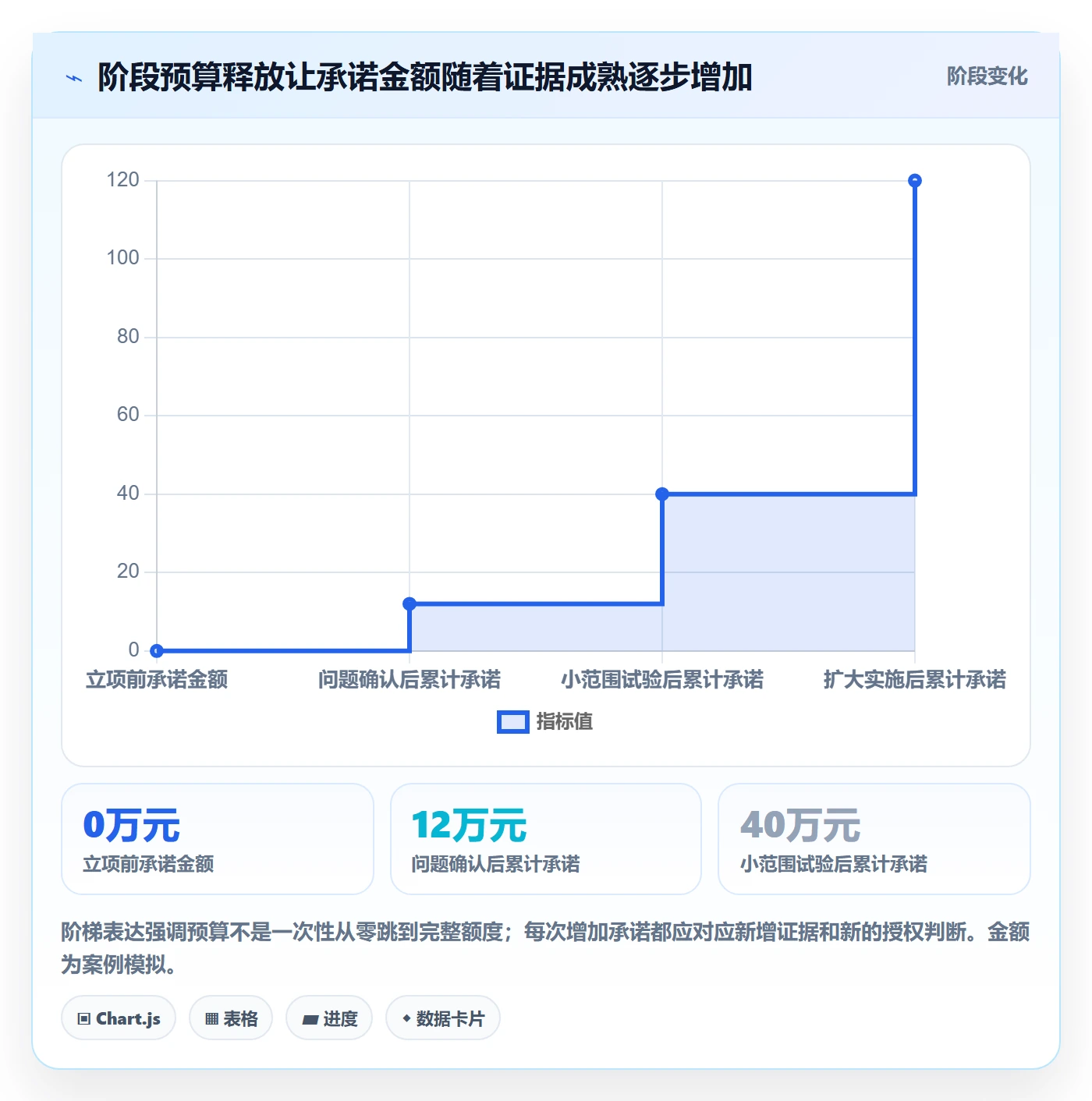Screen dimensions: 1092x1101
Task: Click the card title 阶段预算释放让承诺金额
Action: 425,77
